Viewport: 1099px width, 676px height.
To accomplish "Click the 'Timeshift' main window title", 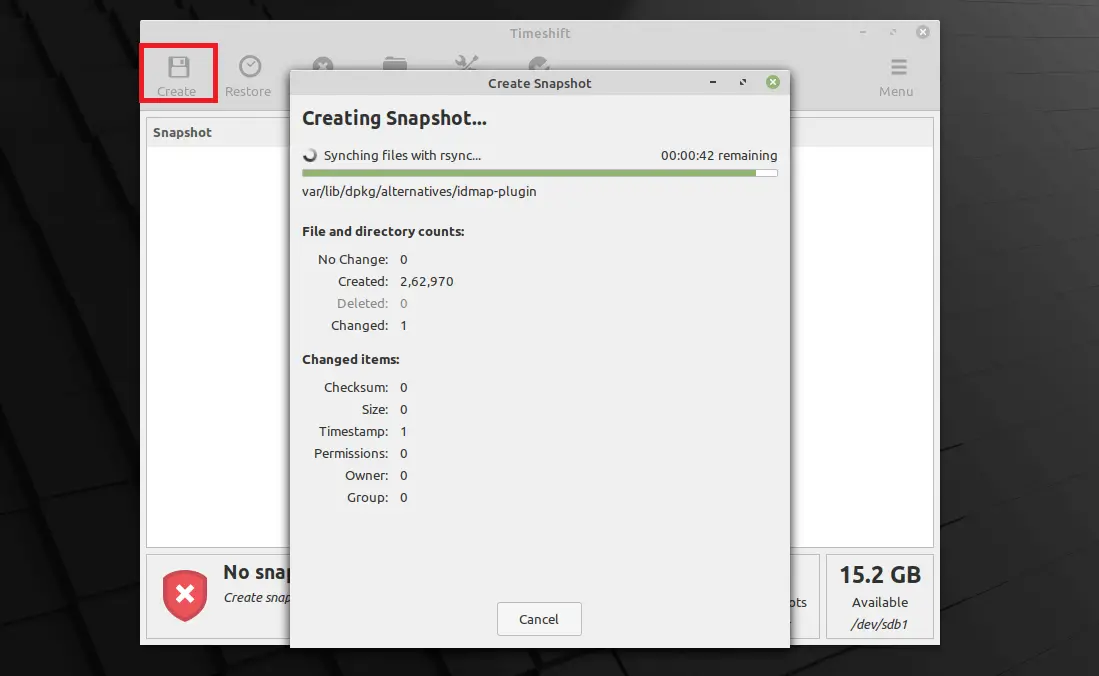I will 540,33.
